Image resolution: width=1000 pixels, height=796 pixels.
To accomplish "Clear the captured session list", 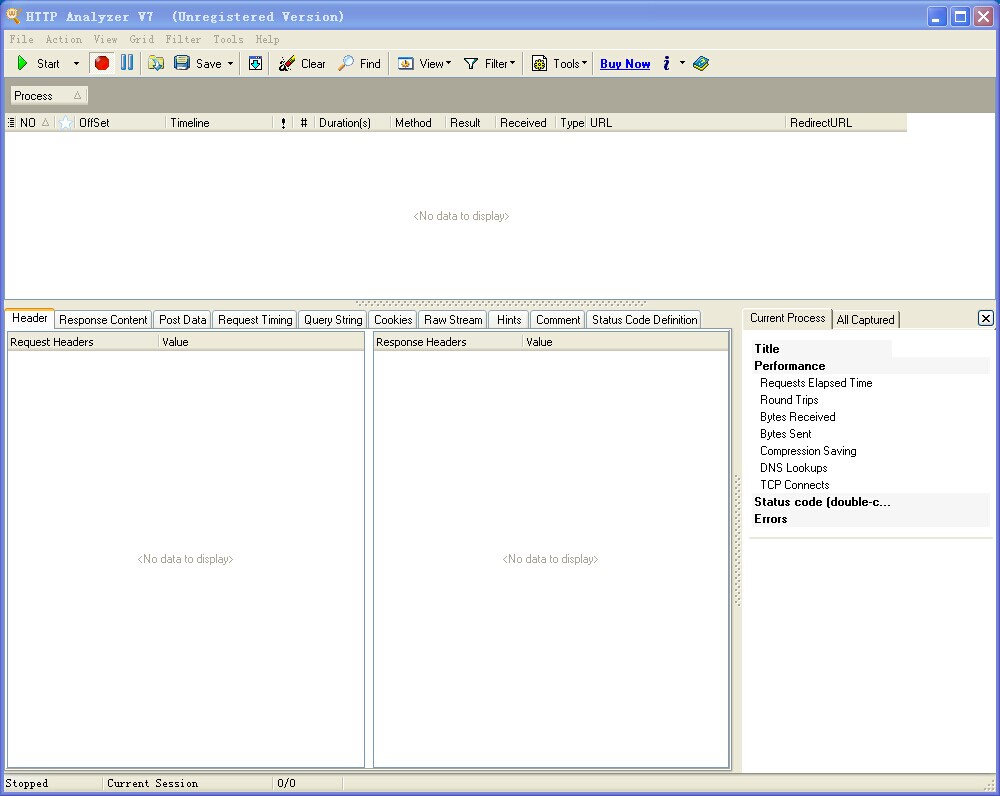I will 302,63.
